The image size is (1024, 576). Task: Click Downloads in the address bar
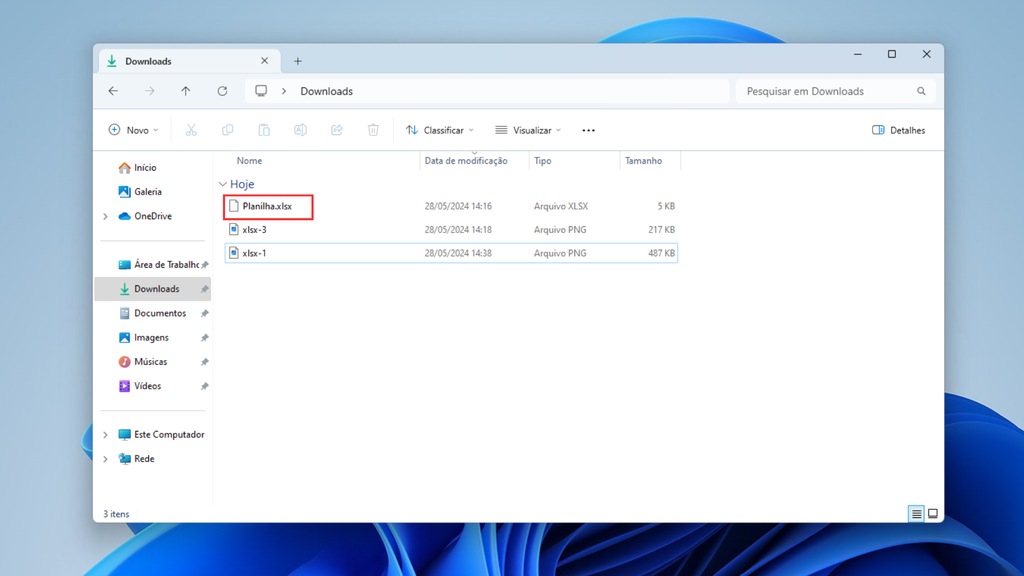(x=327, y=91)
